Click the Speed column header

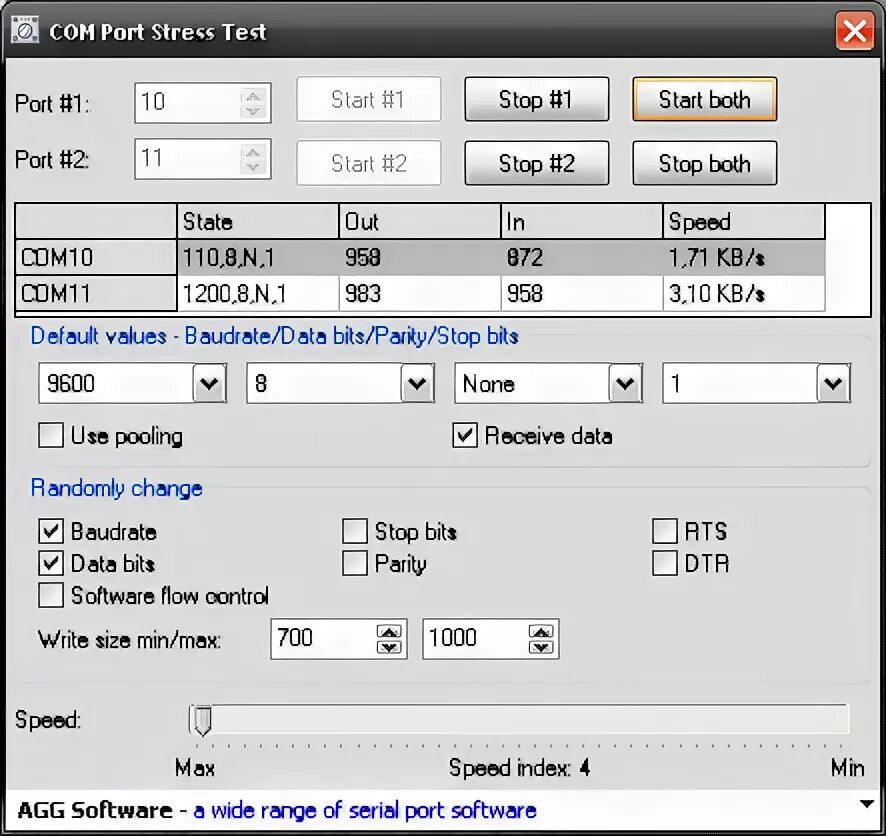point(744,221)
